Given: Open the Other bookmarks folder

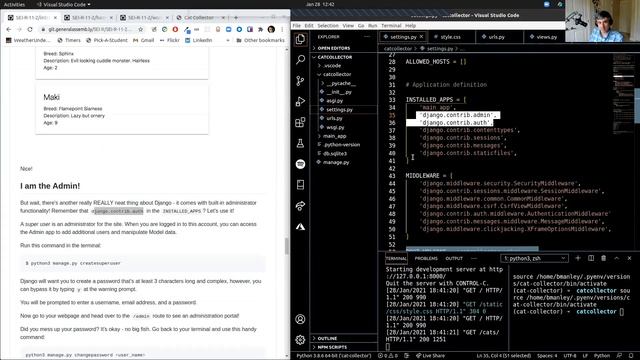Looking at the screenshot, I should [260, 40].
